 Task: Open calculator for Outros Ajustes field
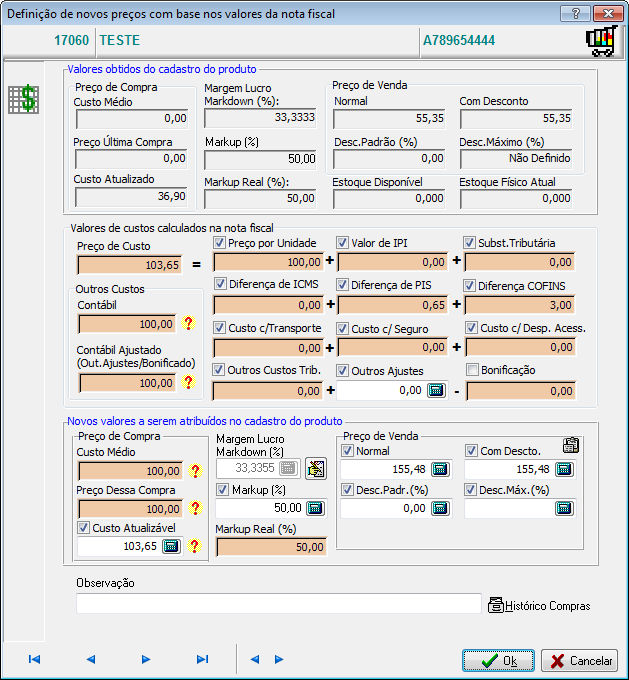436,390
